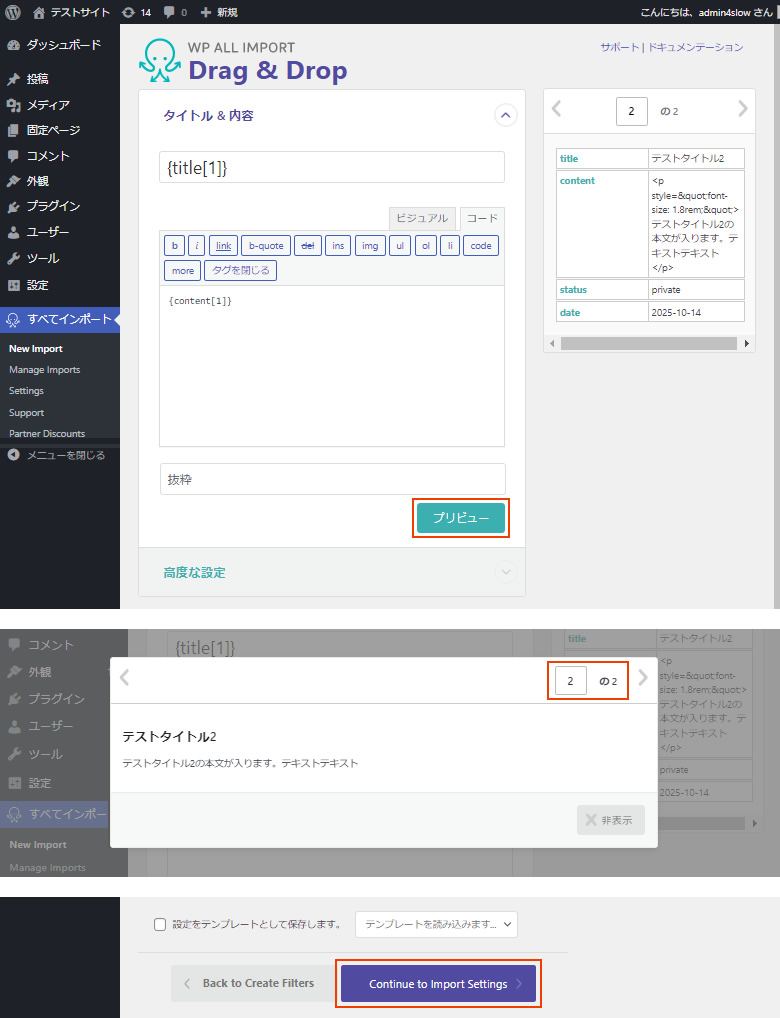Open the ドキュメンテーション link

[x=695, y=47]
